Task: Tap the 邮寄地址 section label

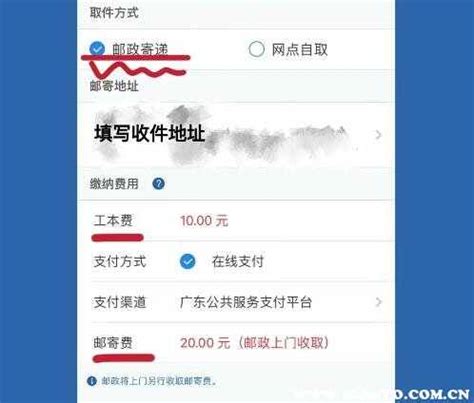Action: coord(114,86)
